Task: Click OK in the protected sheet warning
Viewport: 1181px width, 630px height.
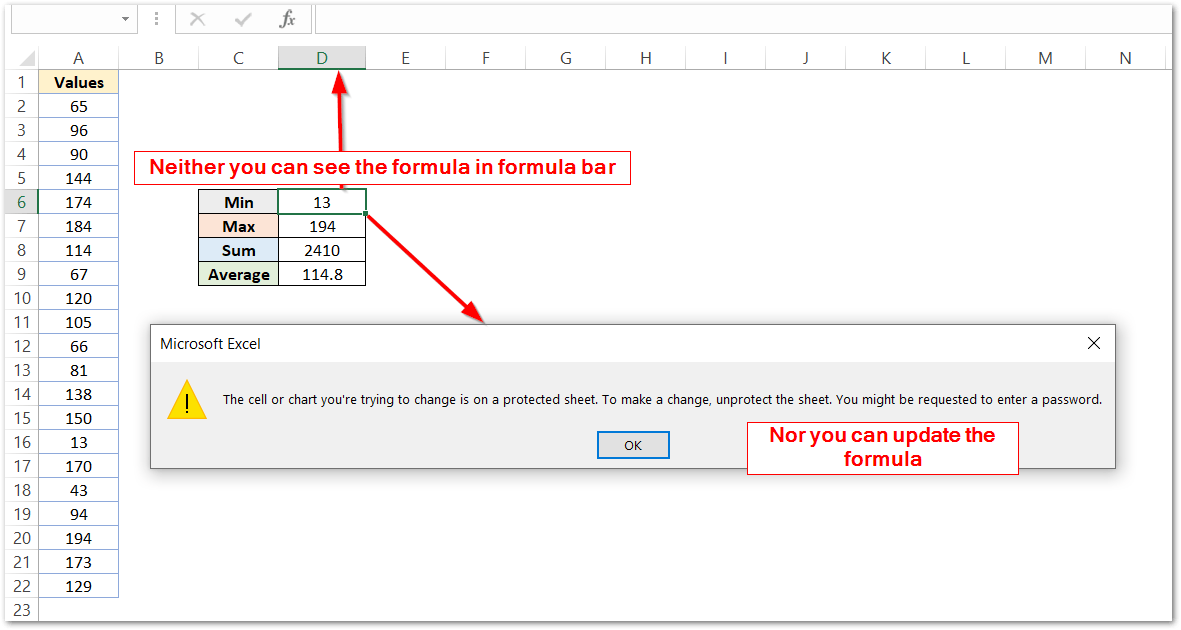Action: coord(633,444)
